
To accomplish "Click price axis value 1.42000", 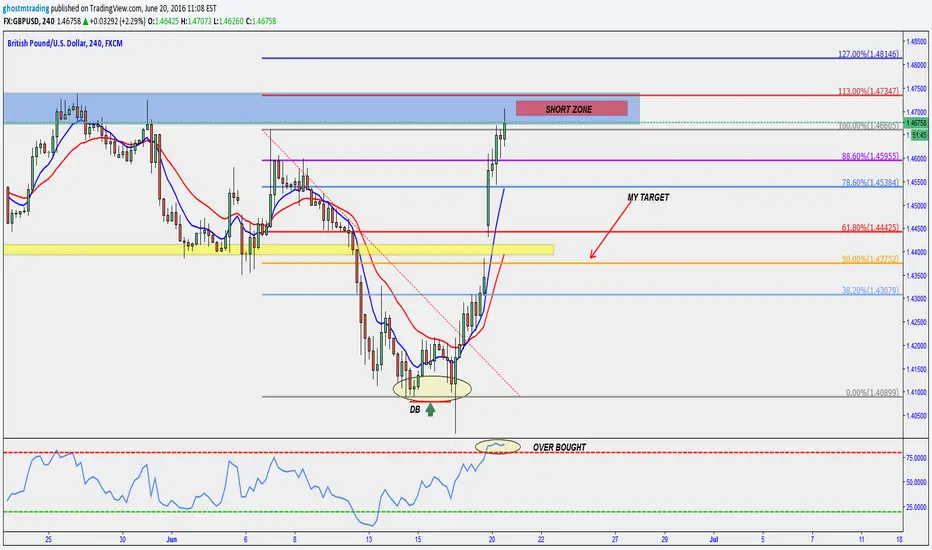I will tap(917, 345).
